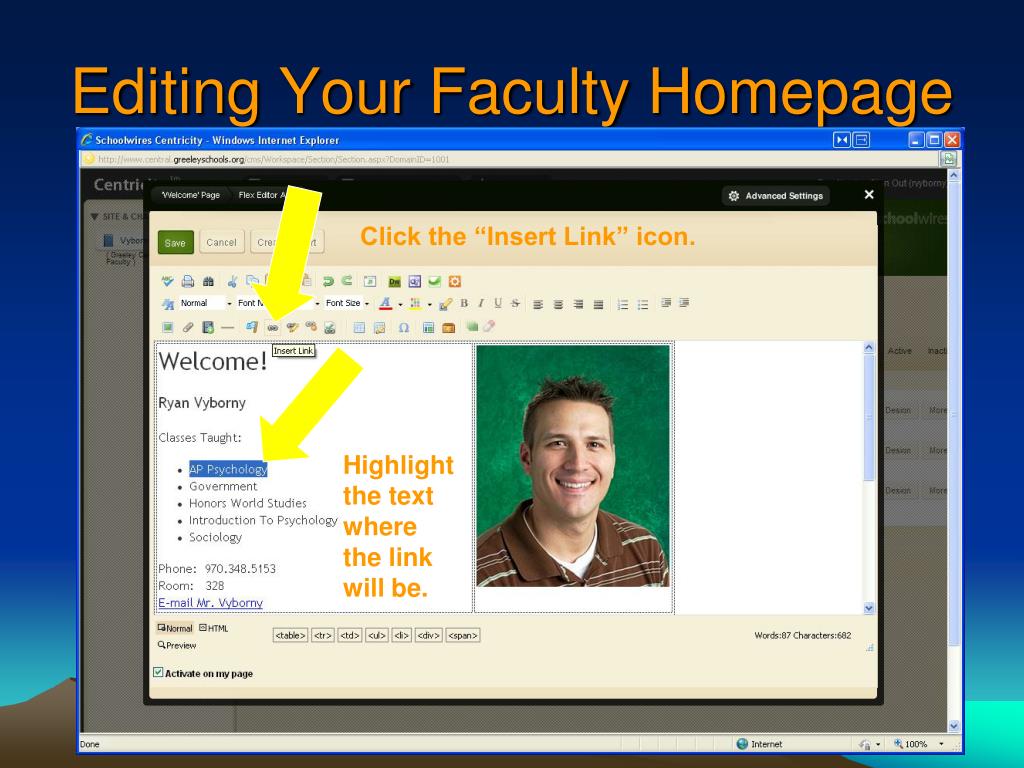Click the Insert Table grid icon
Image resolution: width=1024 pixels, height=768 pixels.
[x=359, y=327]
